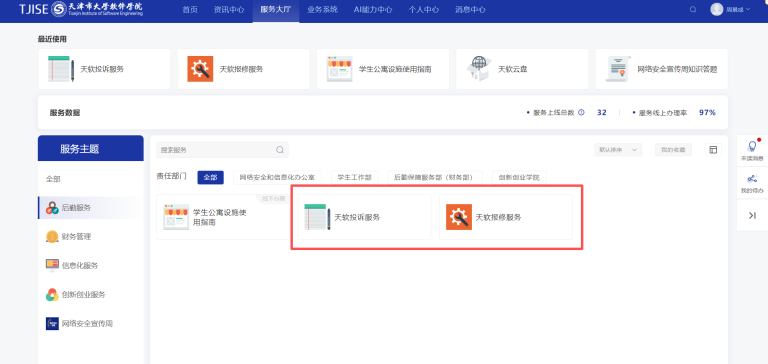Select 创新创业服务 colorful icon in sidebar

tap(52, 294)
